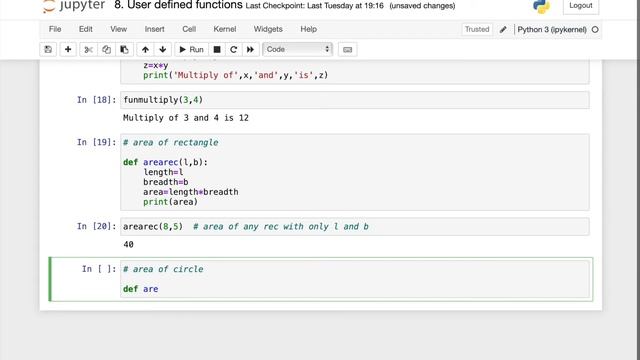
Task: Move selected cell up
Action: point(145,49)
